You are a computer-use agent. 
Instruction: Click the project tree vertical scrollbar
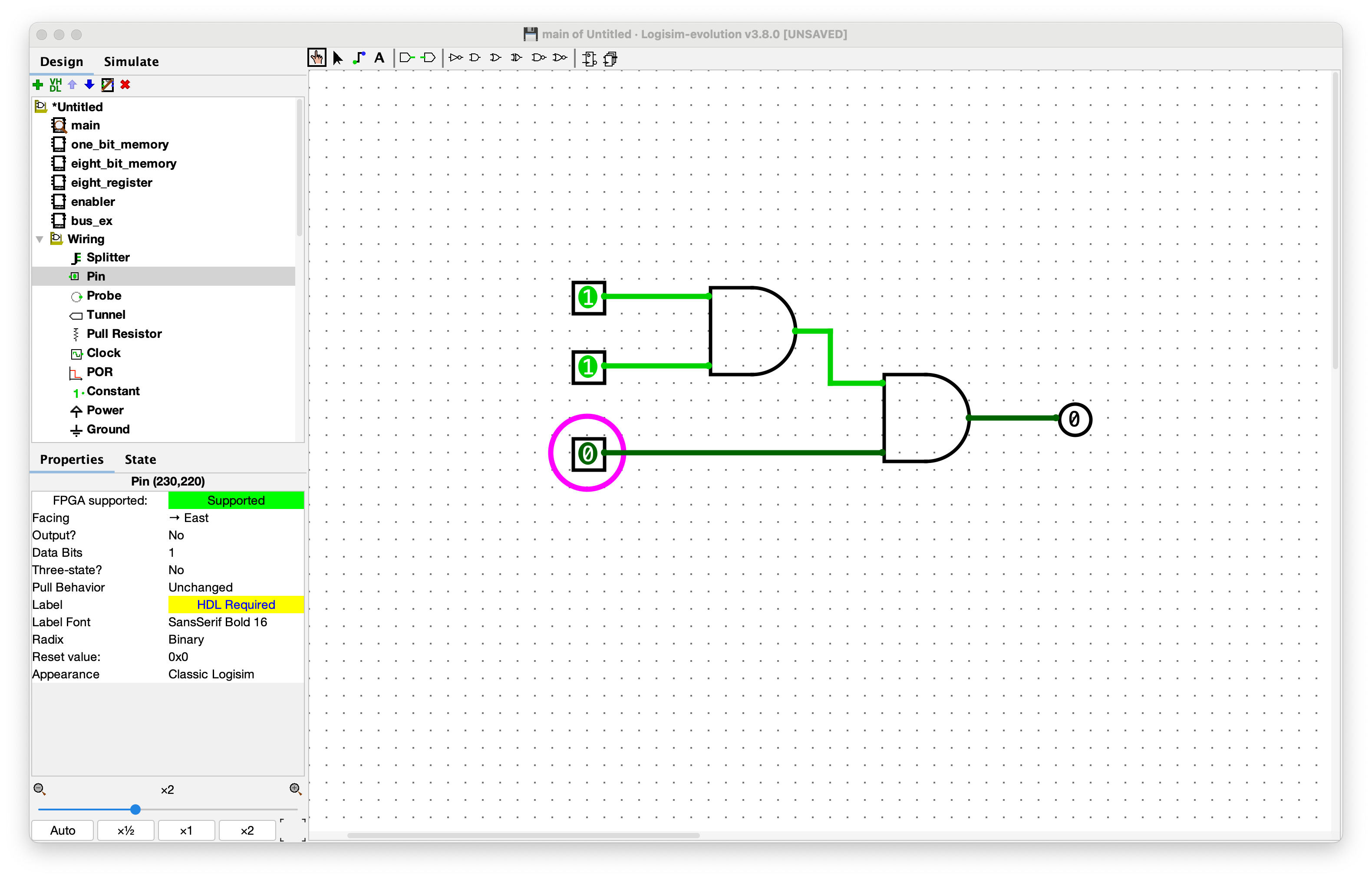(300, 168)
